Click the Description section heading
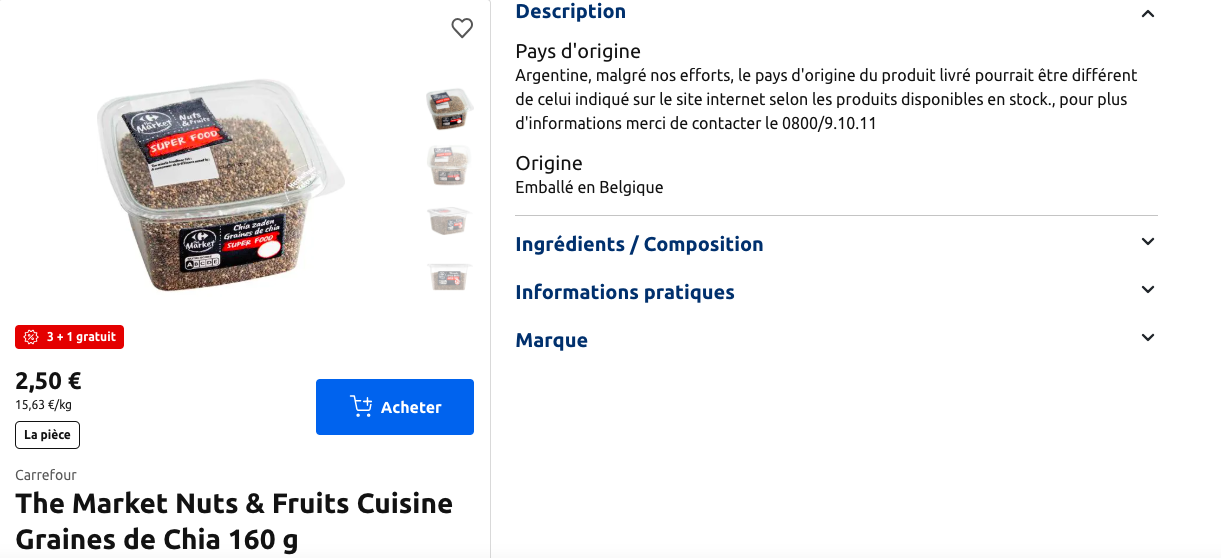1221x558 pixels. click(x=571, y=12)
